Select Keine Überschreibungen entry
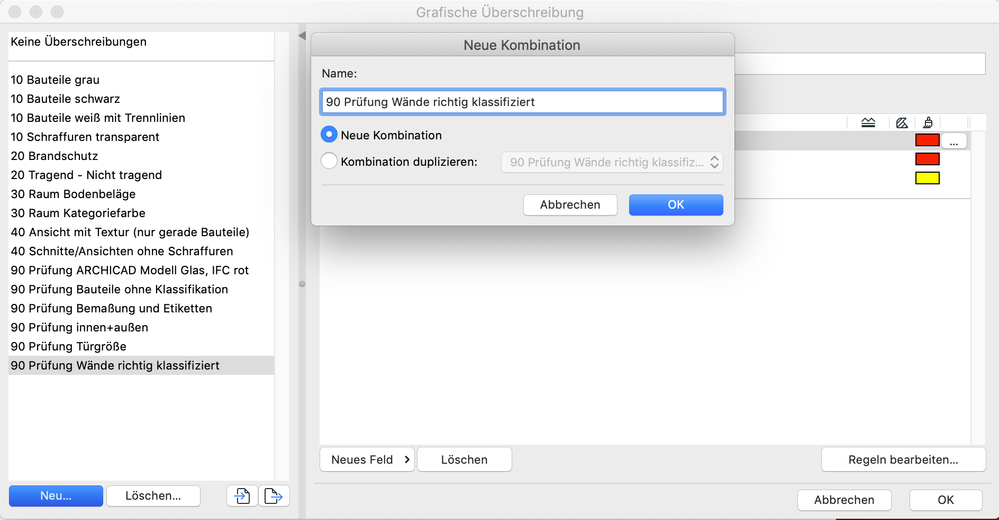999x520 pixels. pyautogui.click(x=141, y=42)
